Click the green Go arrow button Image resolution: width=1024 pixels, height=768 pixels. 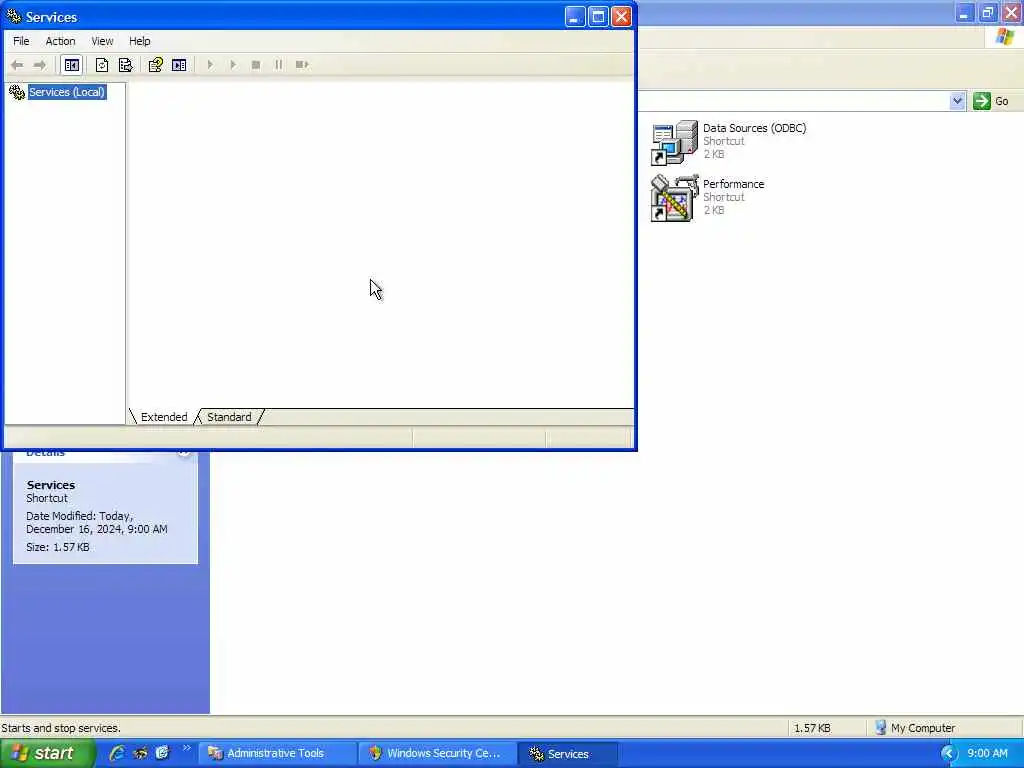pos(982,101)
